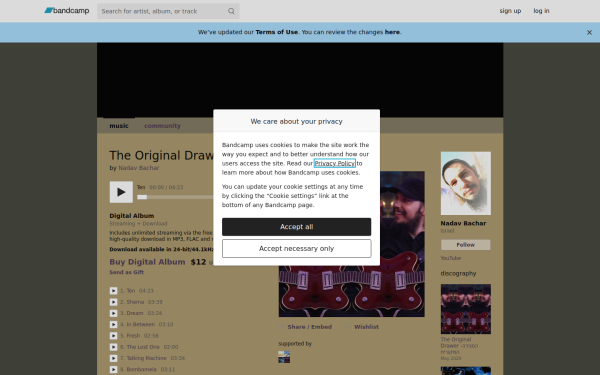600x375 pixels.
Task: Dismiss the Terms of Use banner
Action: coord(589,33)
